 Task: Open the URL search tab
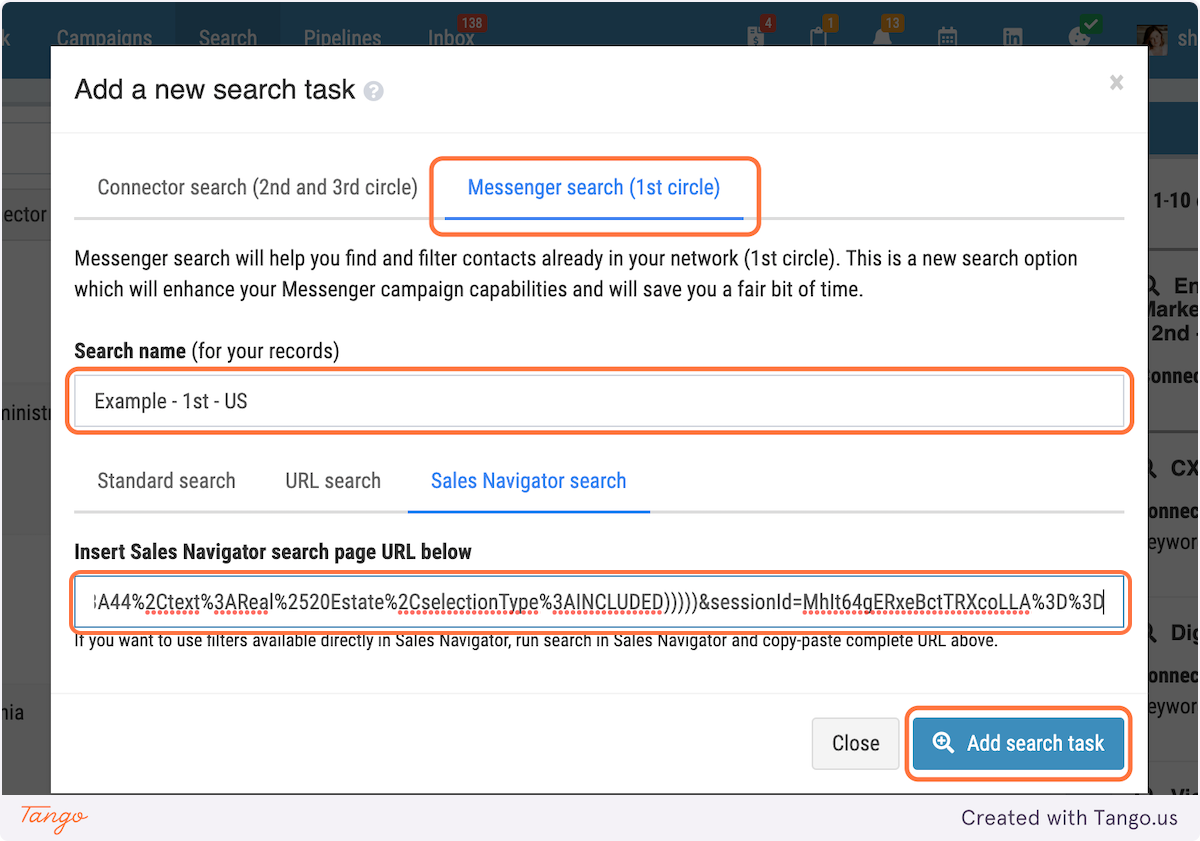point(333,481)
